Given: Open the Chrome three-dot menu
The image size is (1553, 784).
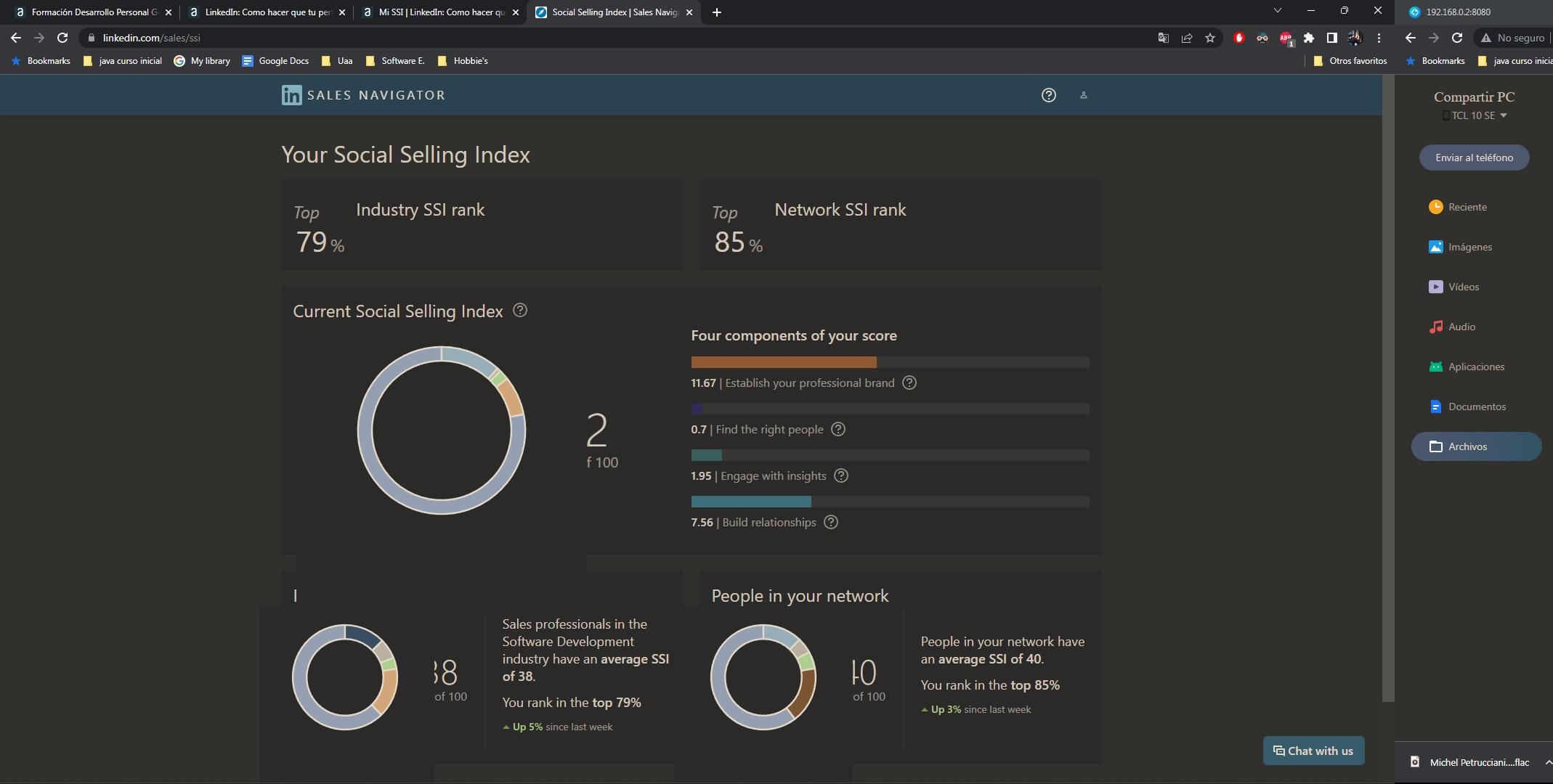Looking at the screenshot, I should click(x=1379, y=38).
